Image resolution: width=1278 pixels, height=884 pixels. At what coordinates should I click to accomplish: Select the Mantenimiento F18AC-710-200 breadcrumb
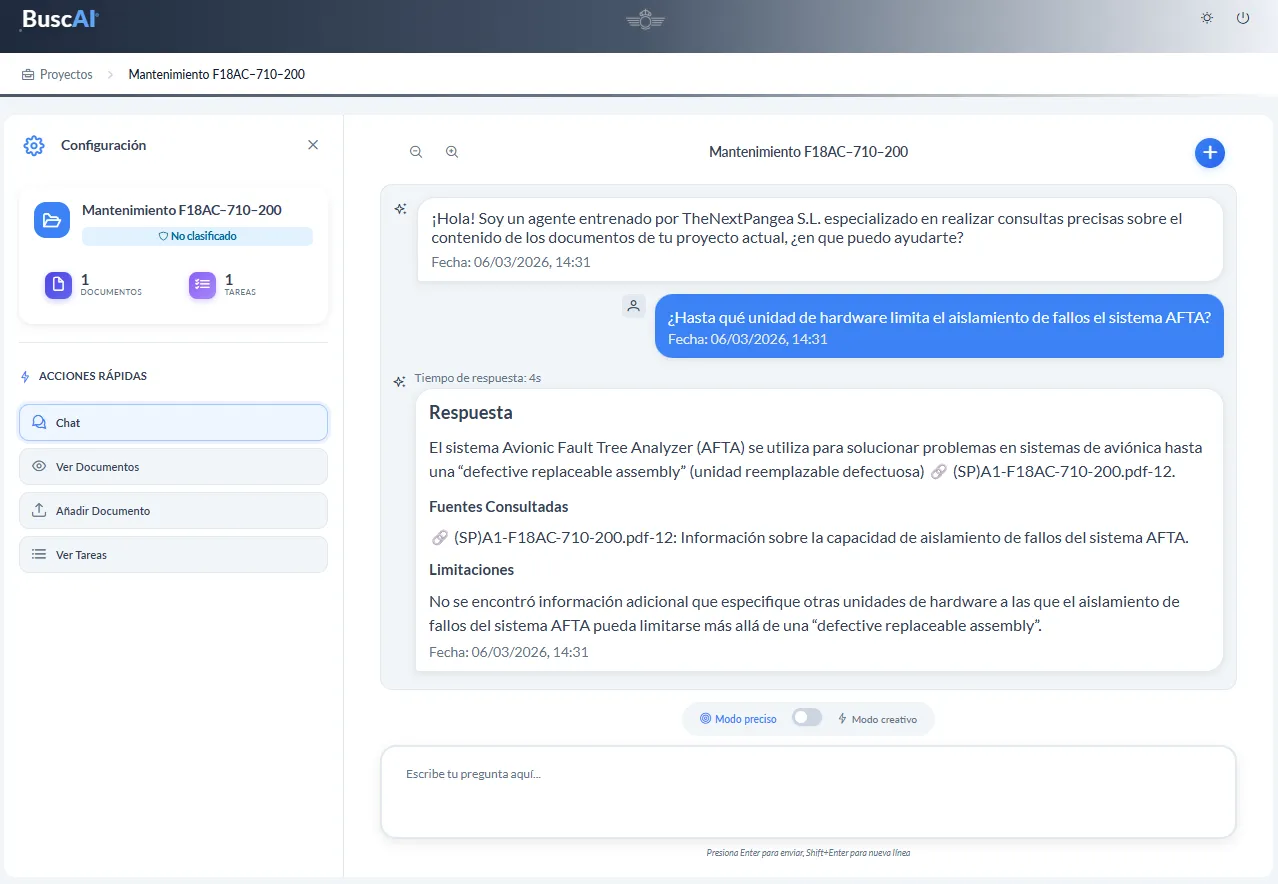216,74
